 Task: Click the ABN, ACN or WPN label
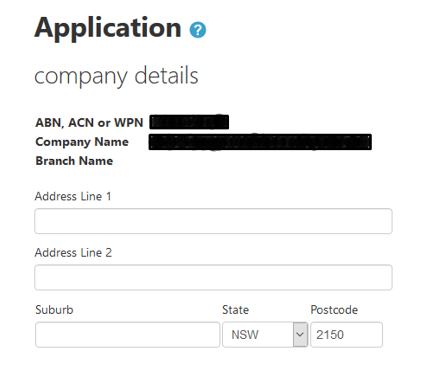(89, 123)
